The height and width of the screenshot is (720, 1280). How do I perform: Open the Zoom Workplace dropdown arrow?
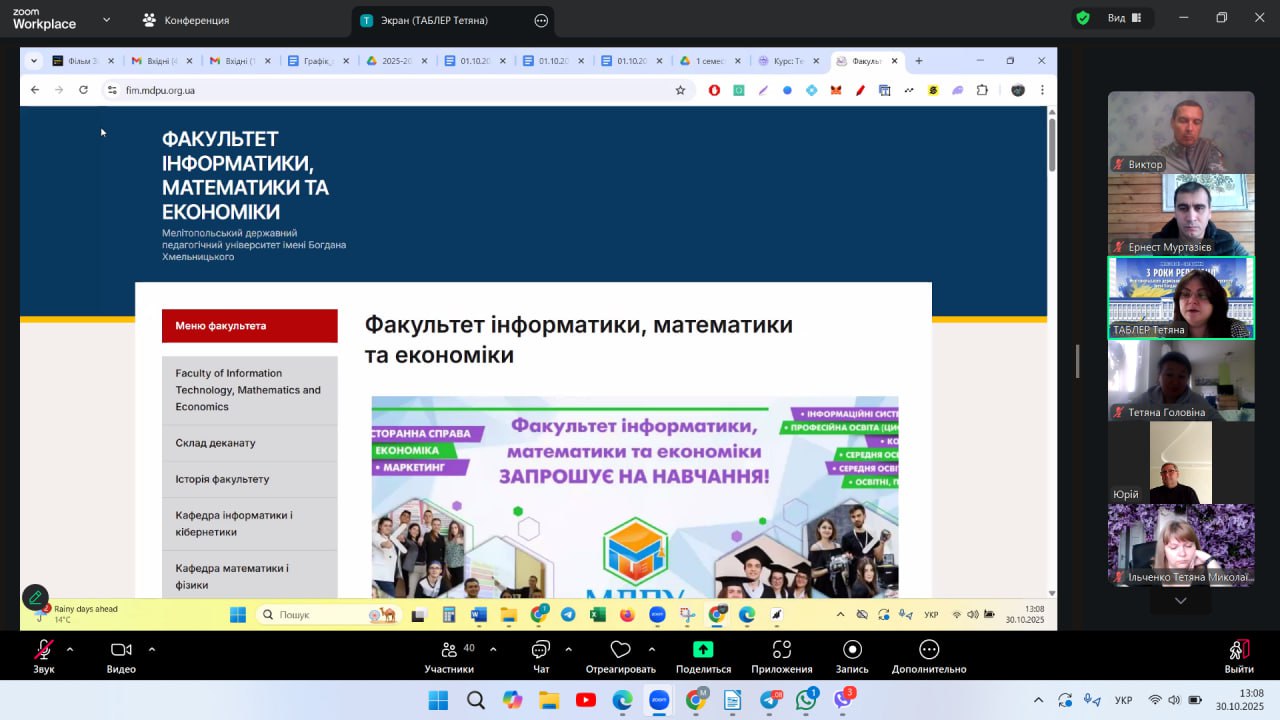pyautogui.click(x=107, y=20)
